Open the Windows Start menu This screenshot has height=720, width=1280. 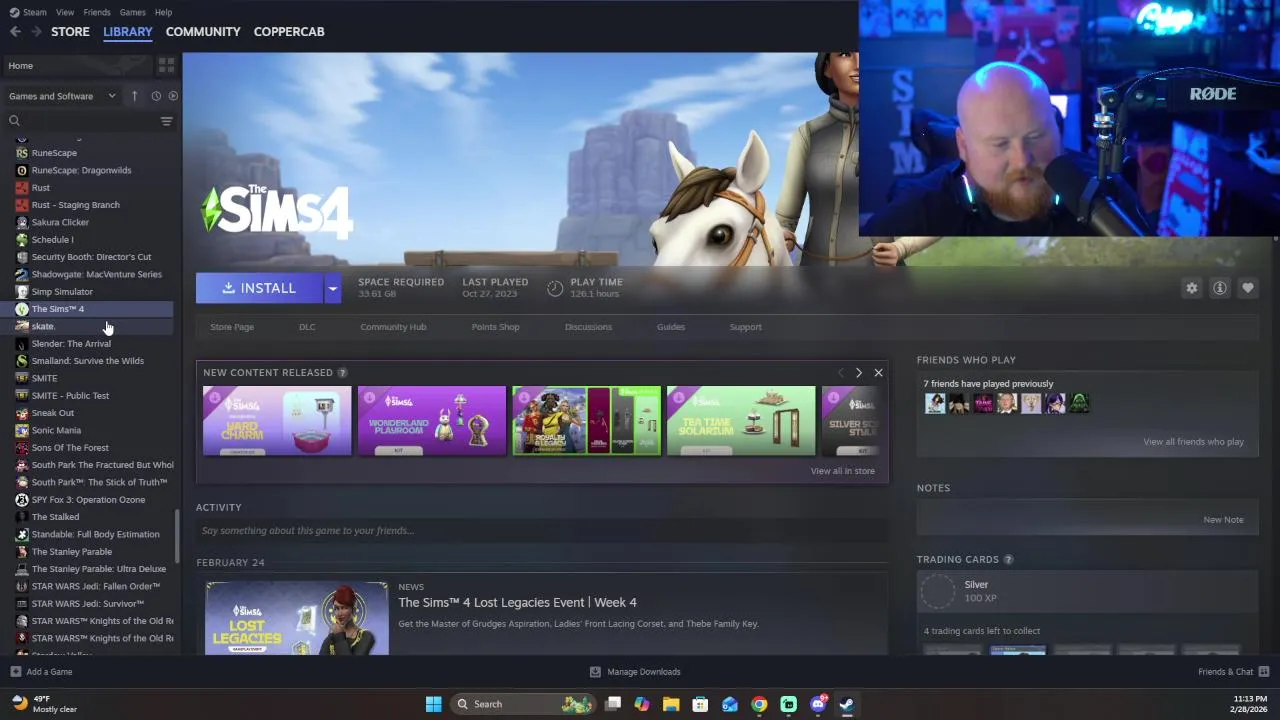434,704
